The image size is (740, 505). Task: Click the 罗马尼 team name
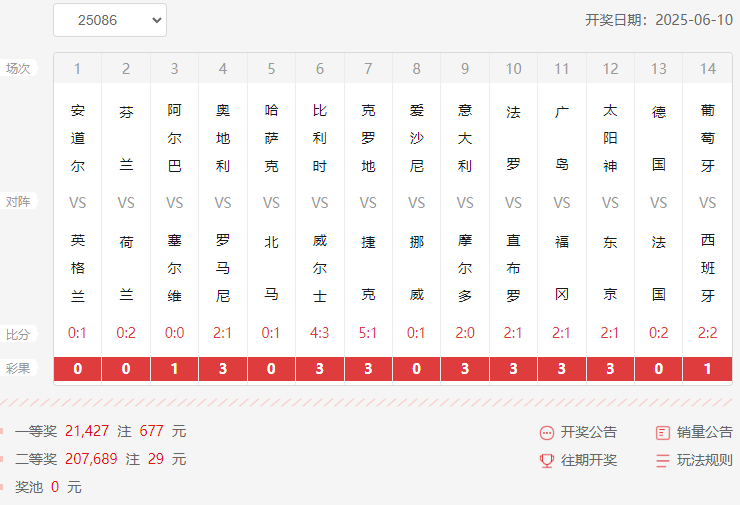coord(223,268)
